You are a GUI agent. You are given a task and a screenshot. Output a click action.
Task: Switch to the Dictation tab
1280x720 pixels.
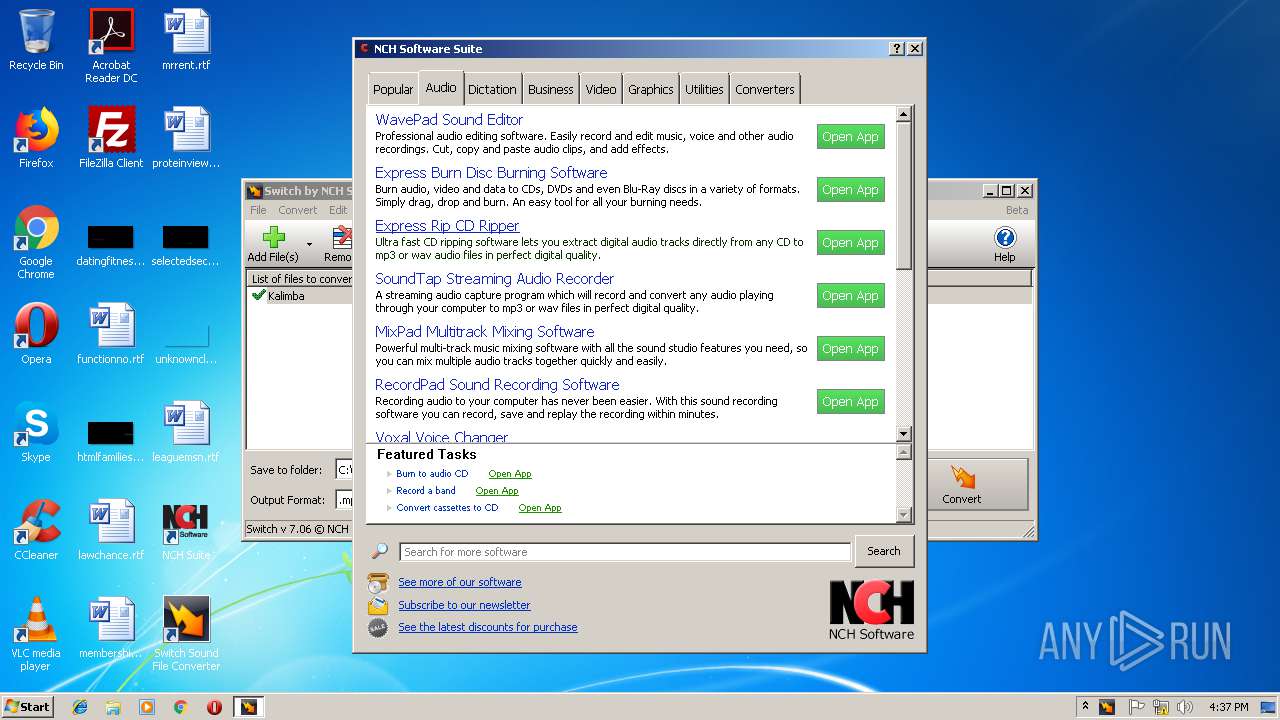point(492,89)
